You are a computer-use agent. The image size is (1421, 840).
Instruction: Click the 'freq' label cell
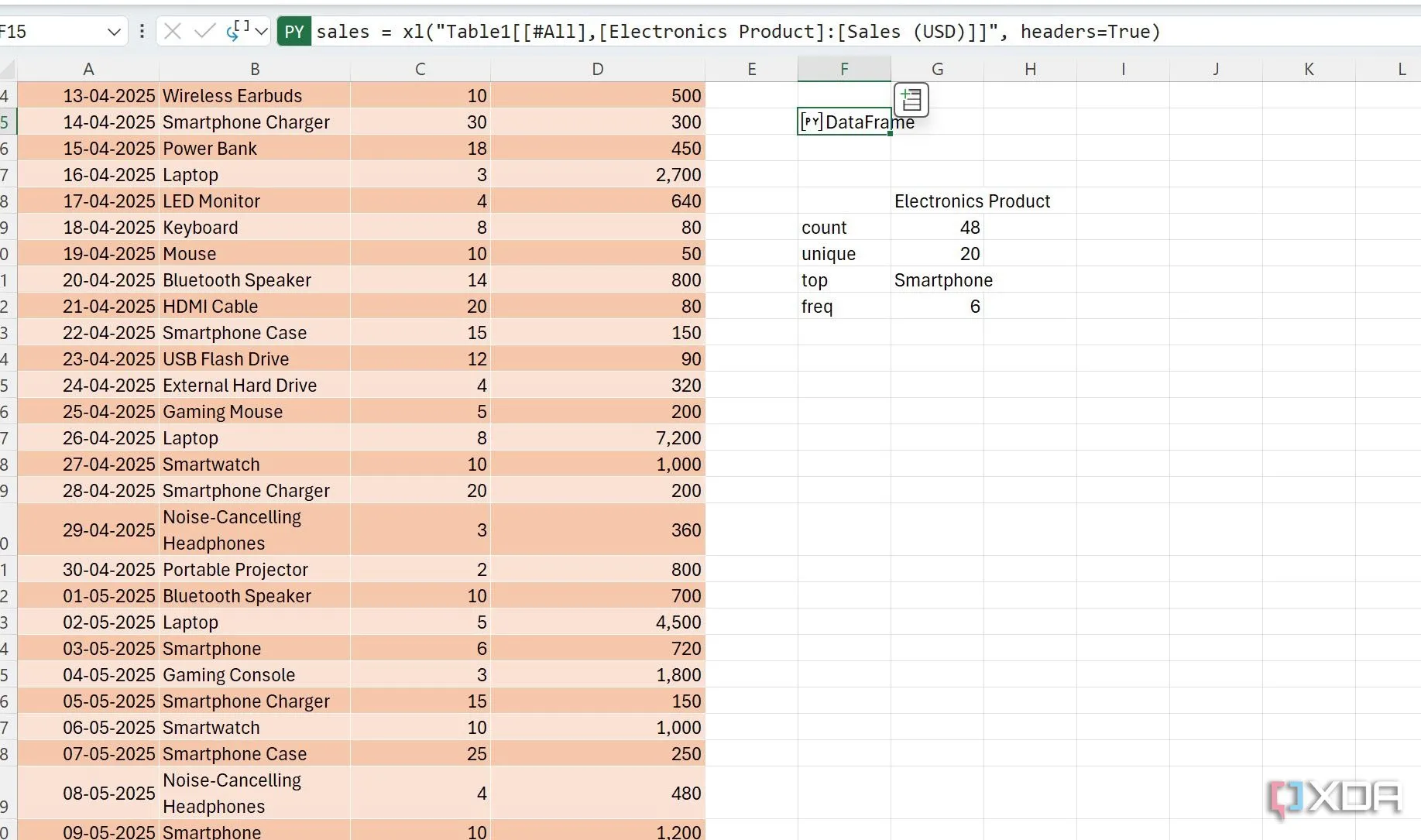click(x=844, y=307)
